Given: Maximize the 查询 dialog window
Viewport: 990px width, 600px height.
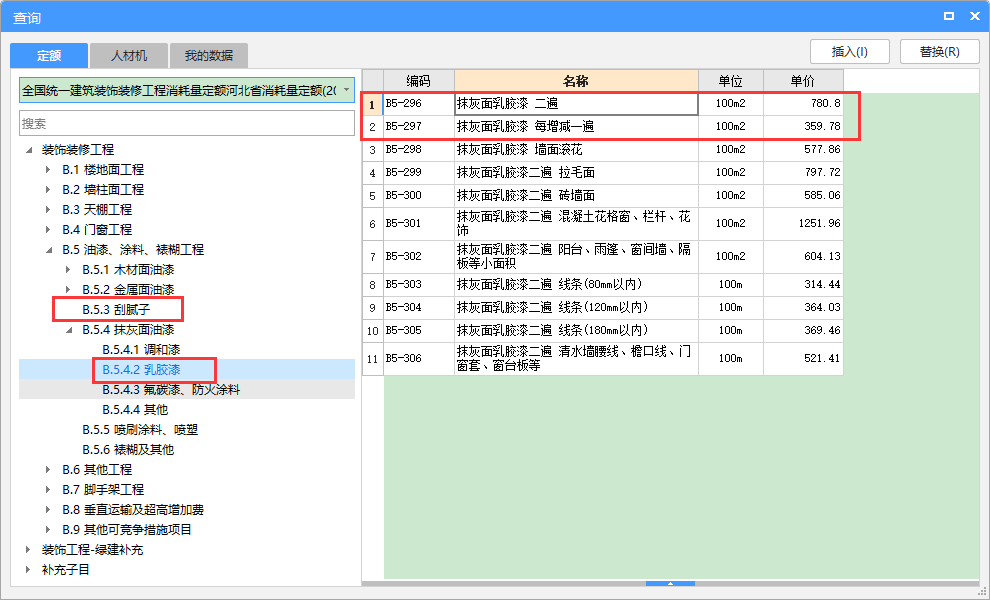Looking at the screenshot, I should click(948, 16).
